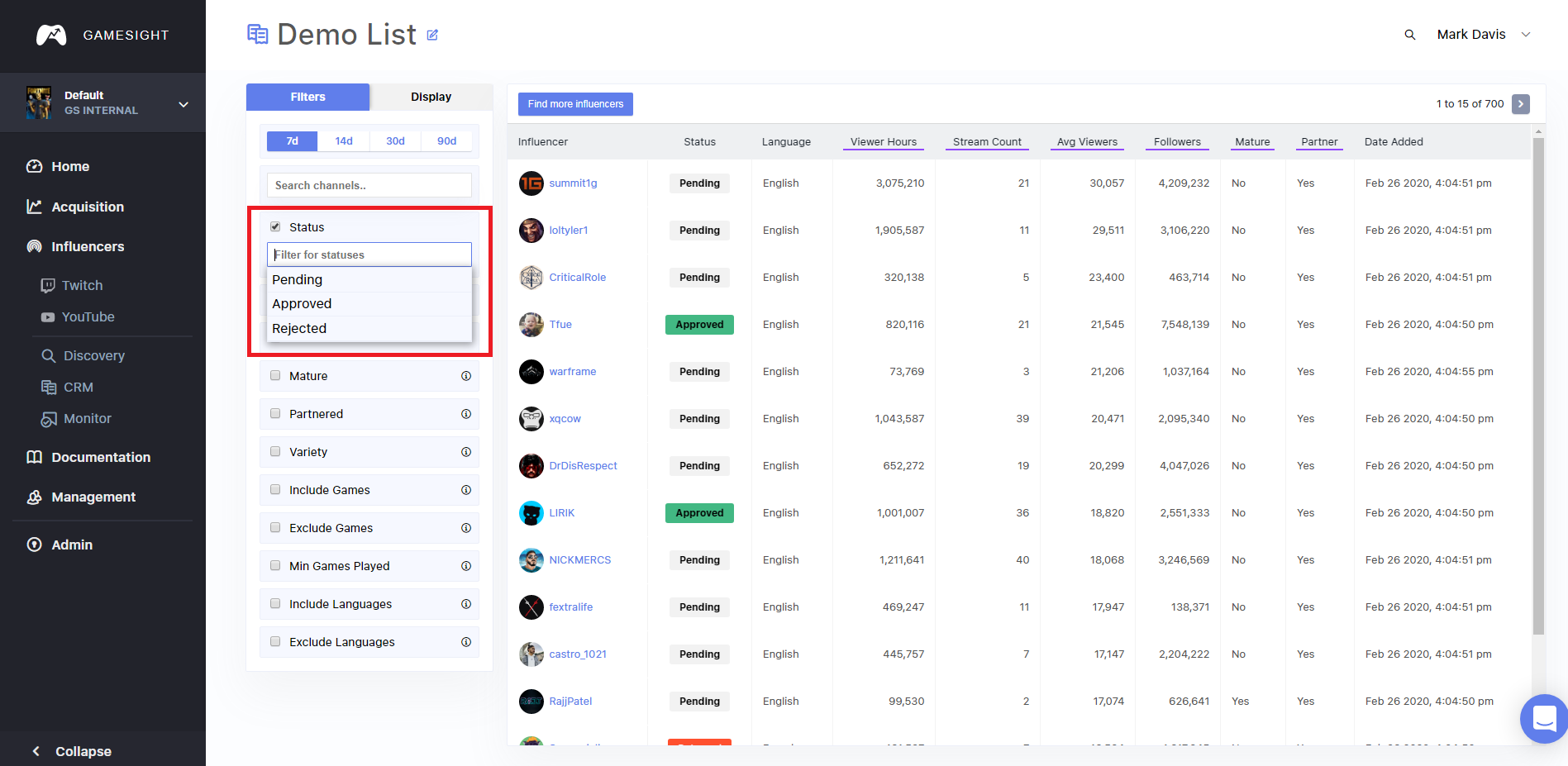Open summit1g influencer profile

[x=573, y=183]
